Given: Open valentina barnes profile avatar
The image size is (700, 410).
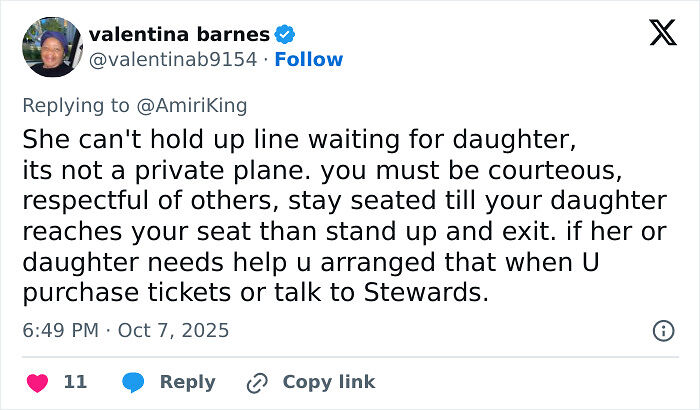Looking at the screenshot, I should 50,47.
